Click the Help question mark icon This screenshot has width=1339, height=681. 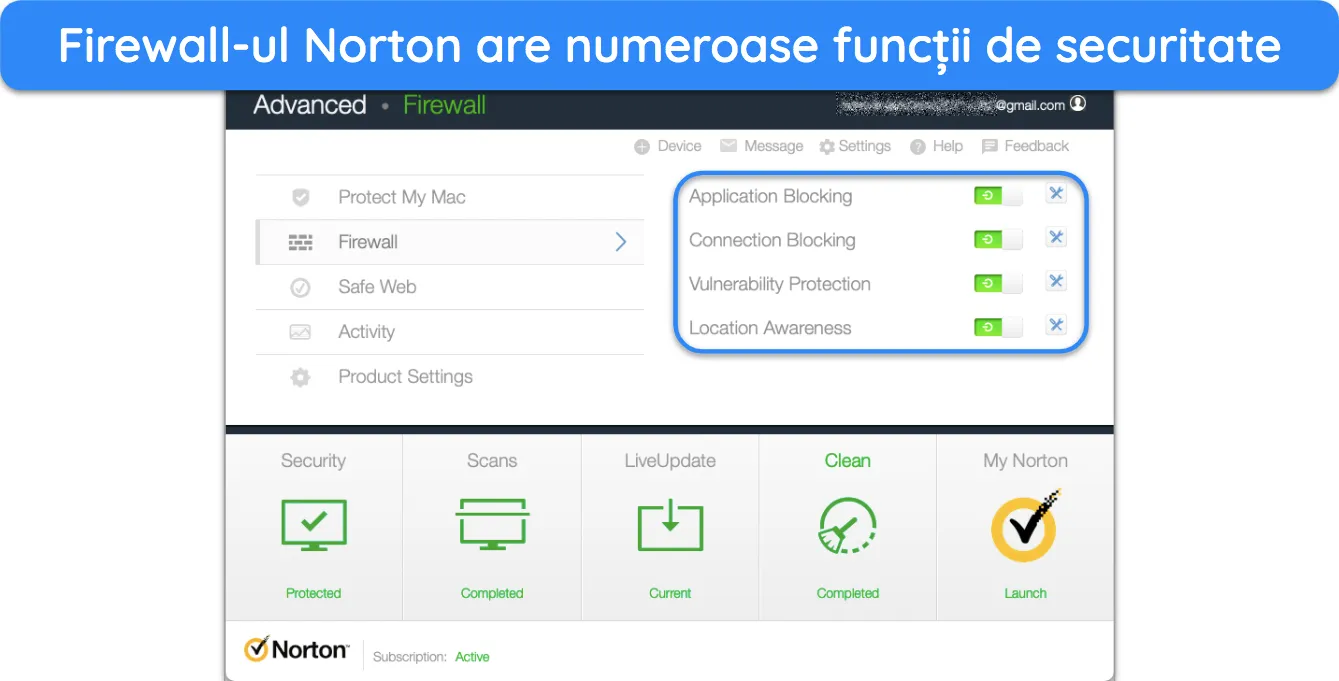pyautogui.click(x=918, y=147)
